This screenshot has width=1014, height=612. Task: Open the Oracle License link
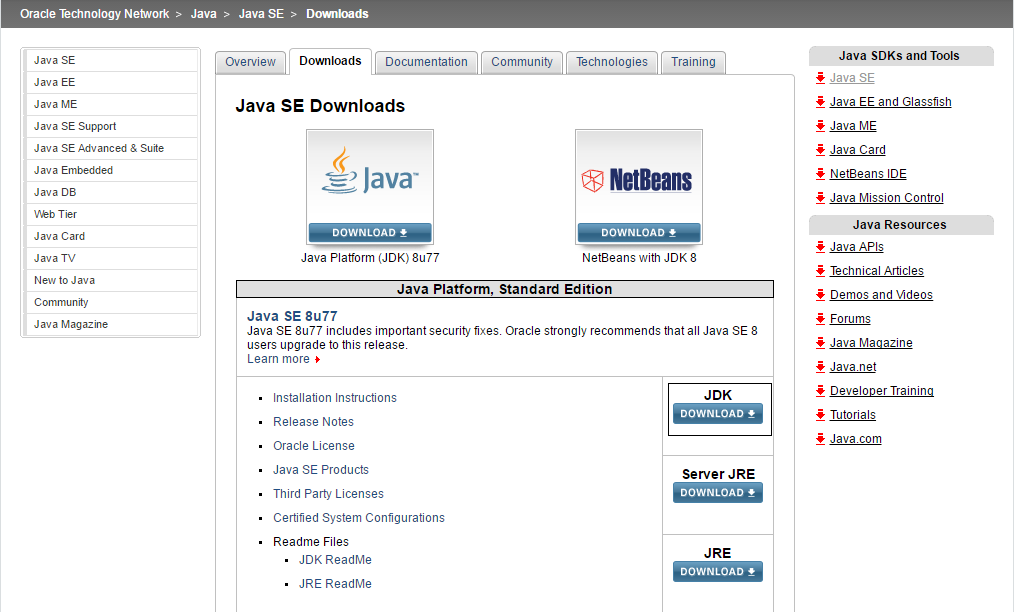click(314, 446)
